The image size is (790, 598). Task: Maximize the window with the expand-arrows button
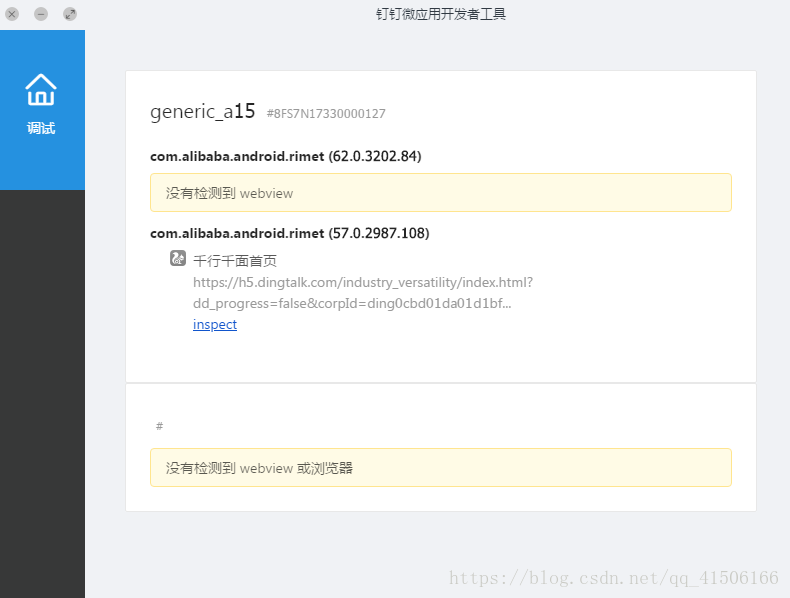pyautogui.click(x=70, y=14)
